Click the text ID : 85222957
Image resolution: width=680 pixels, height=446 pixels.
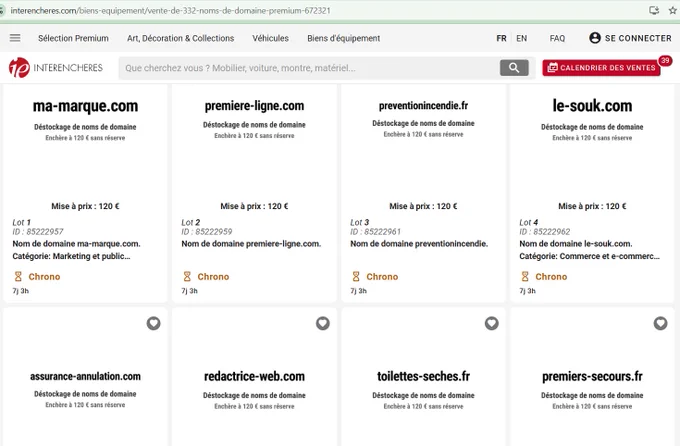tap(38, 232)
